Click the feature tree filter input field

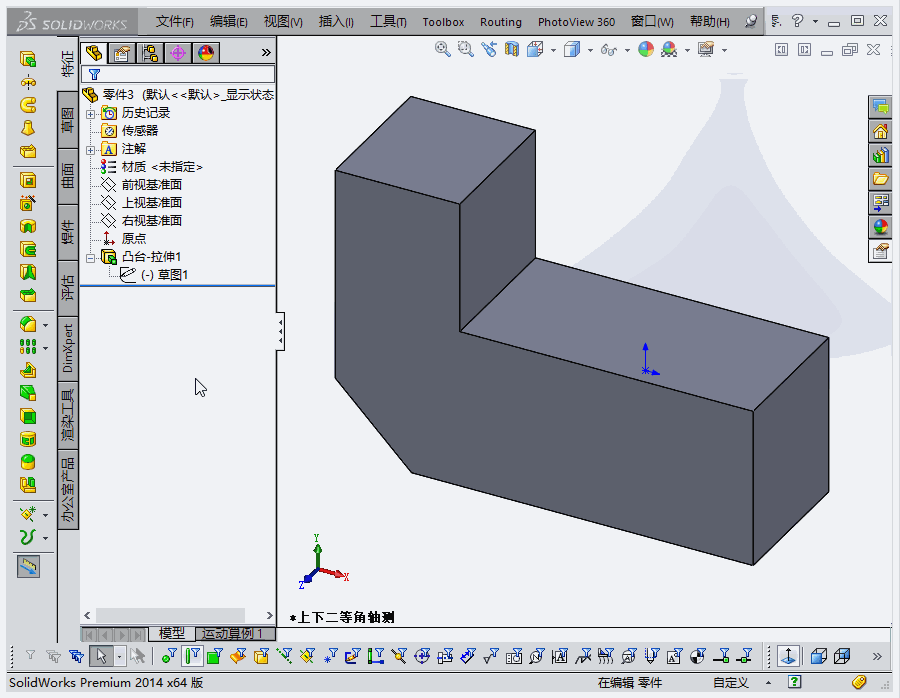(x=178, y=74)
